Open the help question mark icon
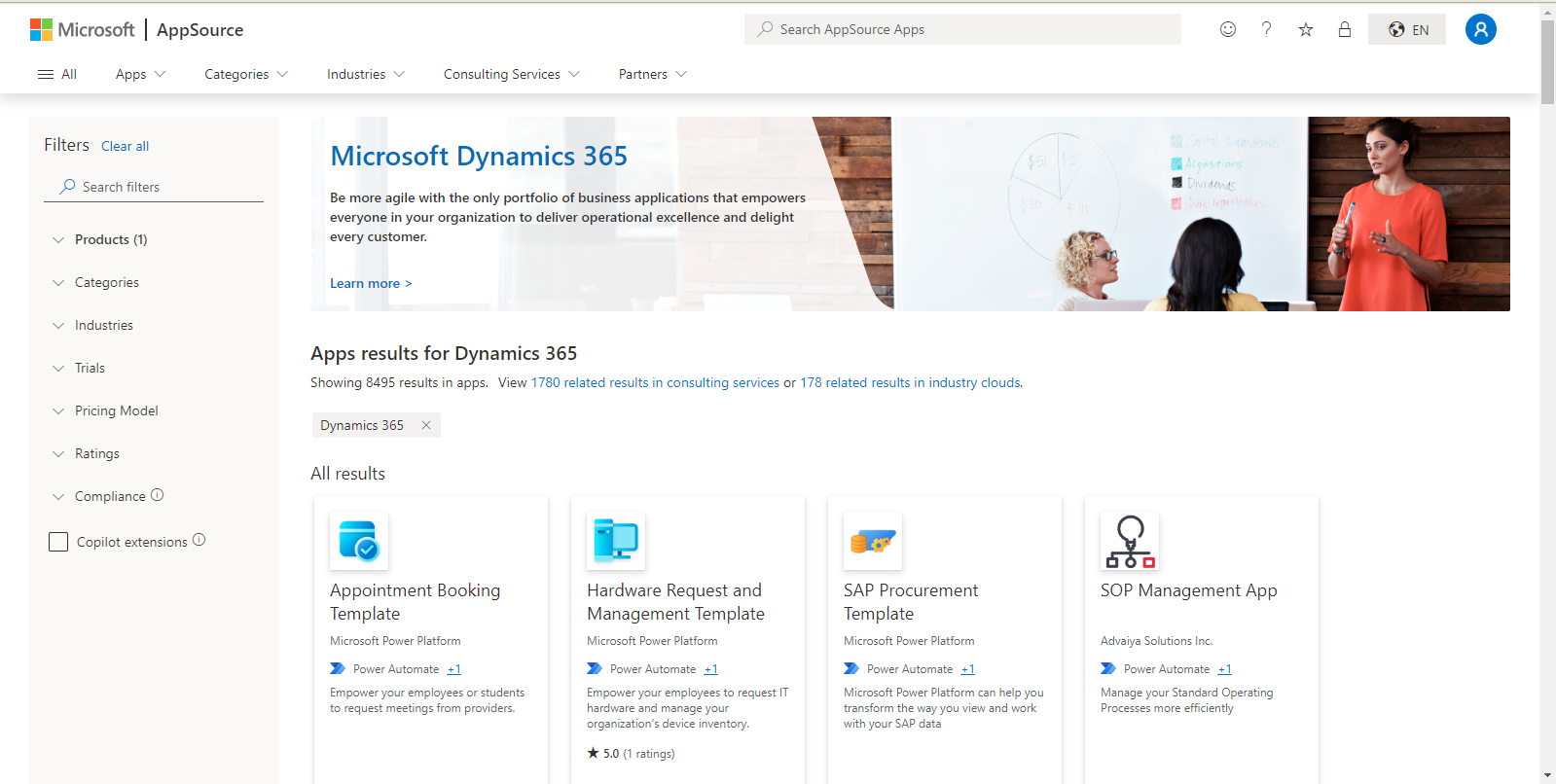 pos(1266,29)
